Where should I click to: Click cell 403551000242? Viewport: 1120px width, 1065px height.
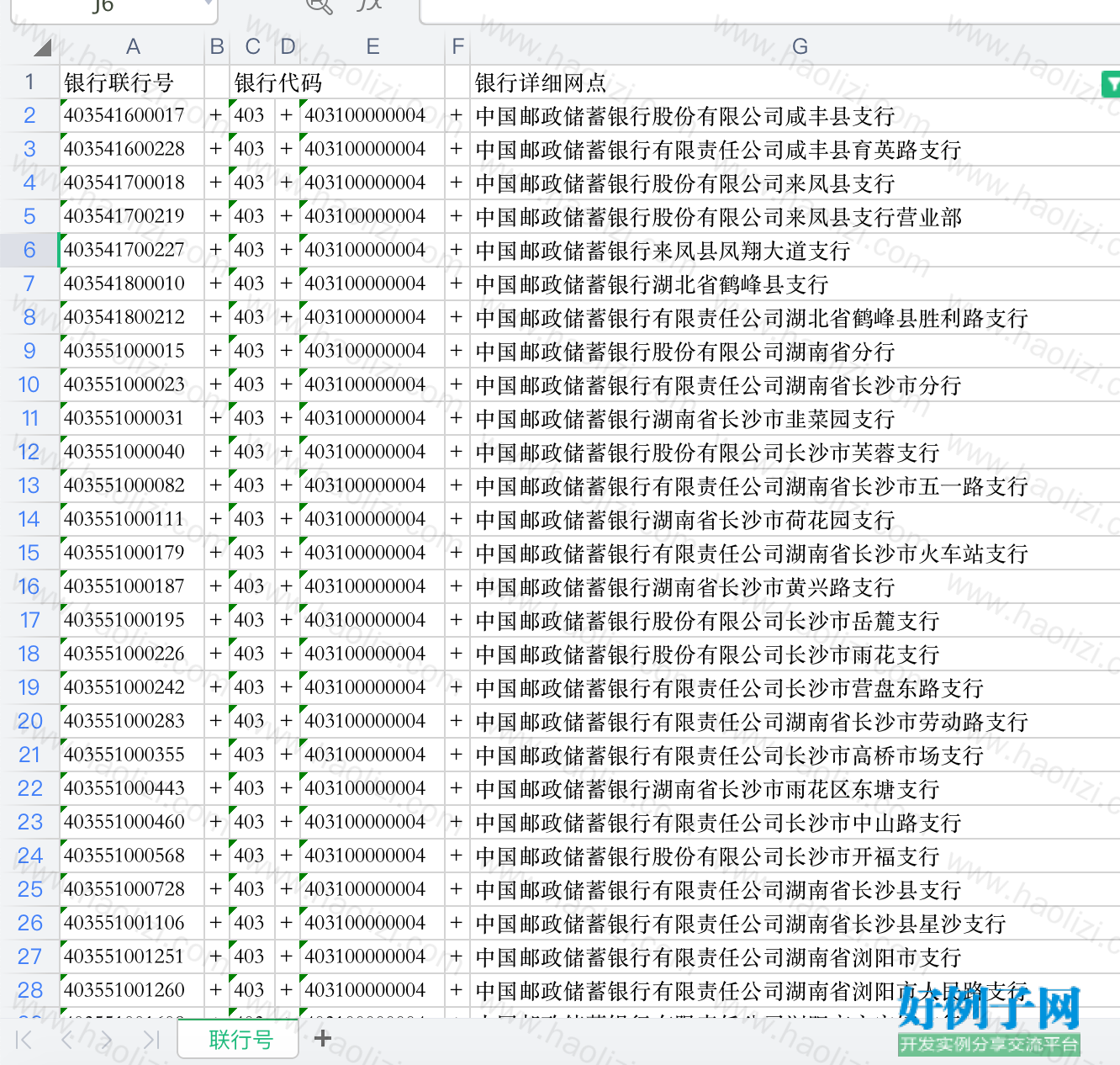click(x=132, y=687)
